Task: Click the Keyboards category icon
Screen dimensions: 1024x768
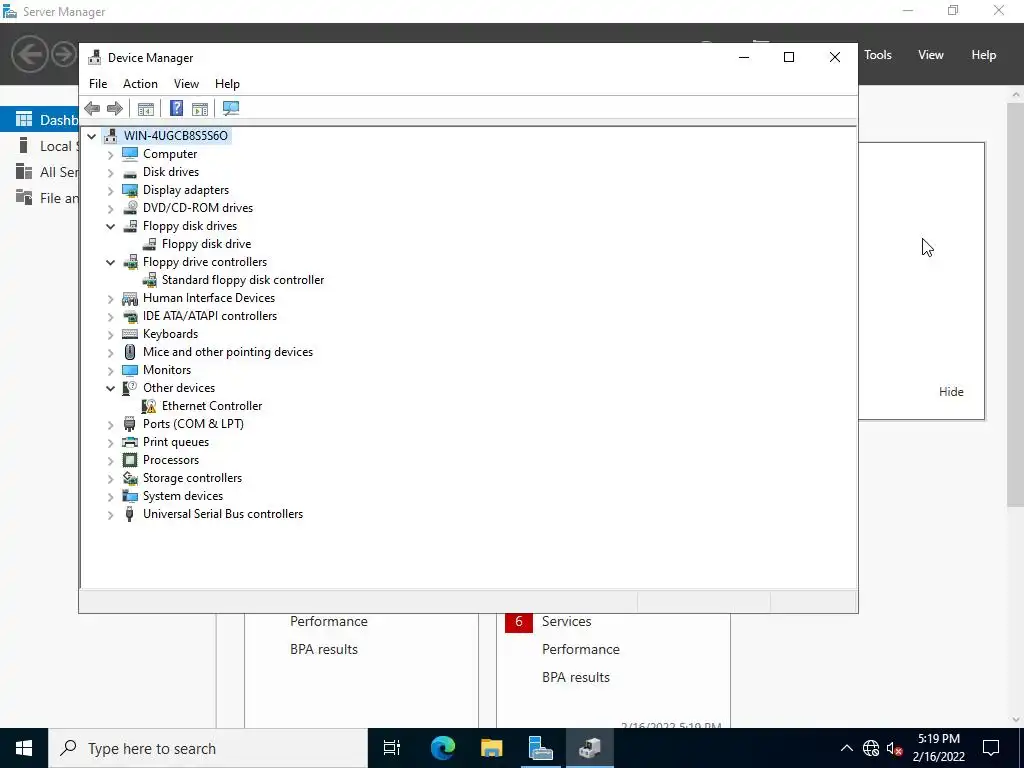Action: coord(130,334)
